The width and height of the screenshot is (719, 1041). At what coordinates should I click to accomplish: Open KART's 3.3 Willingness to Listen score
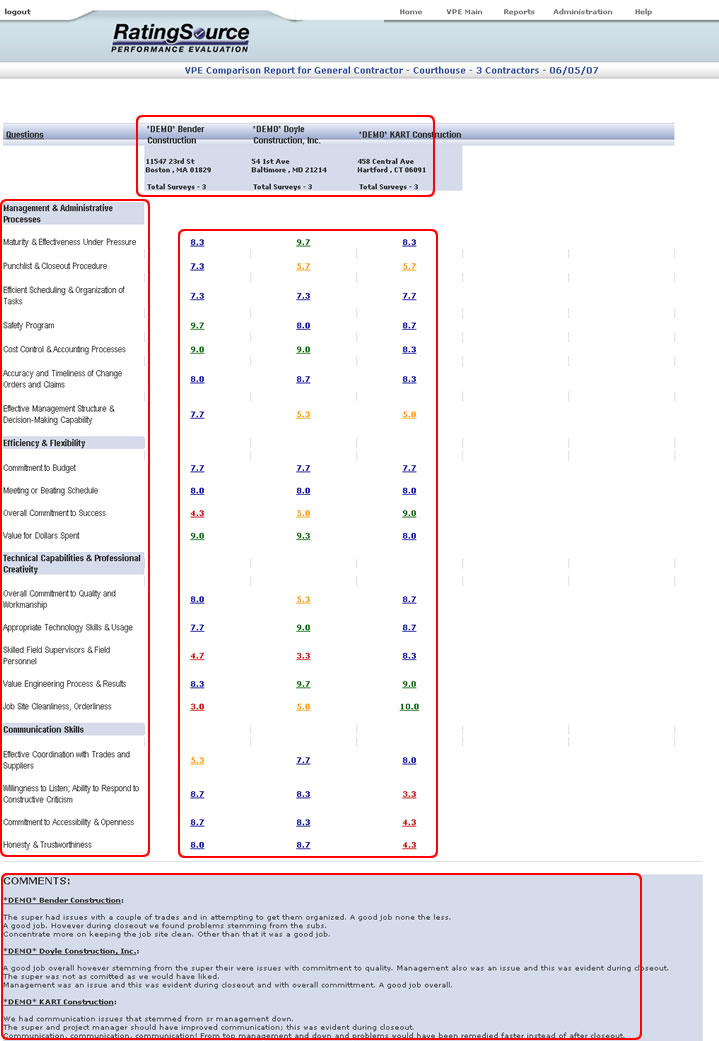(x=409, y=794)
